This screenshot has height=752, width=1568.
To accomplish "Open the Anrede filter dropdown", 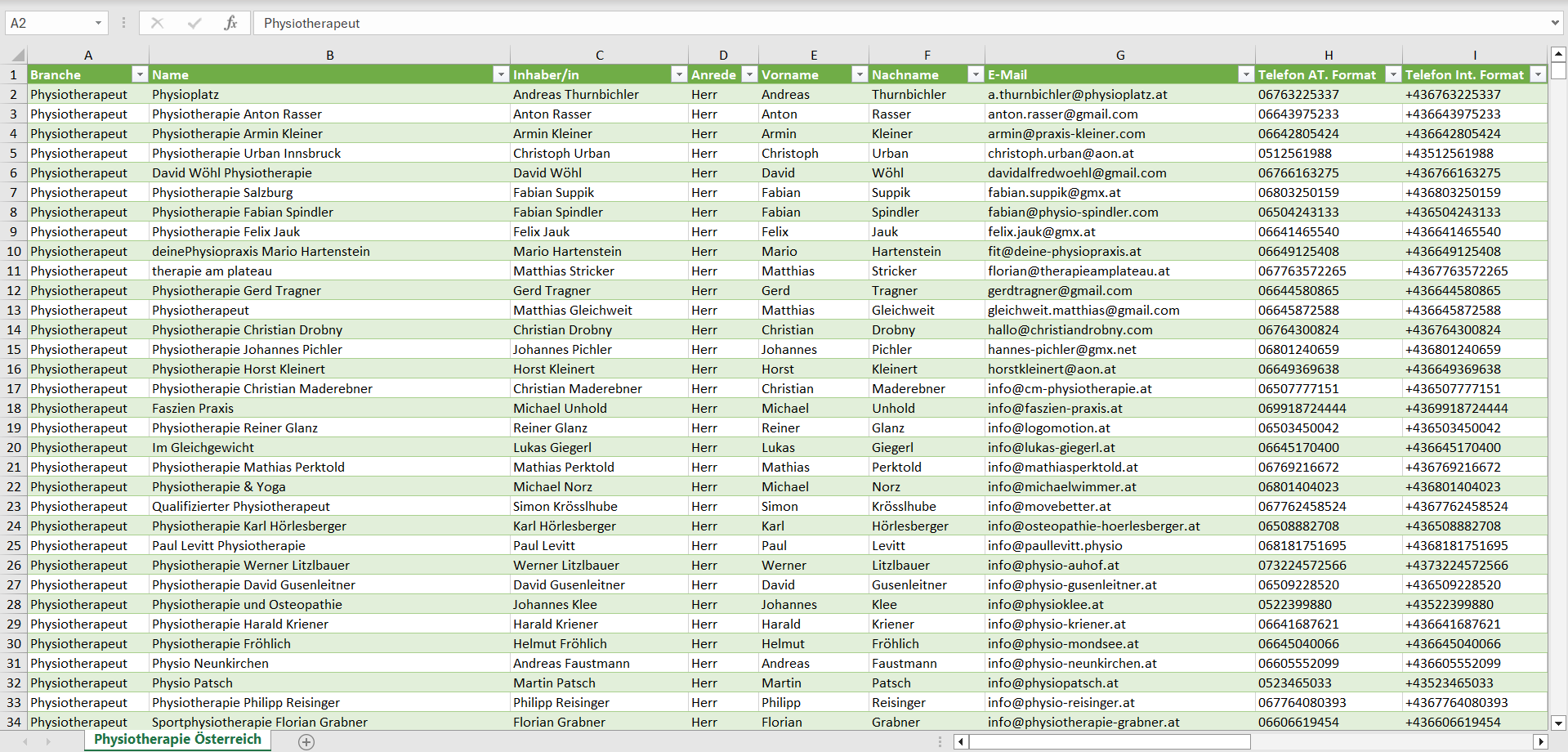I will 749,74.
